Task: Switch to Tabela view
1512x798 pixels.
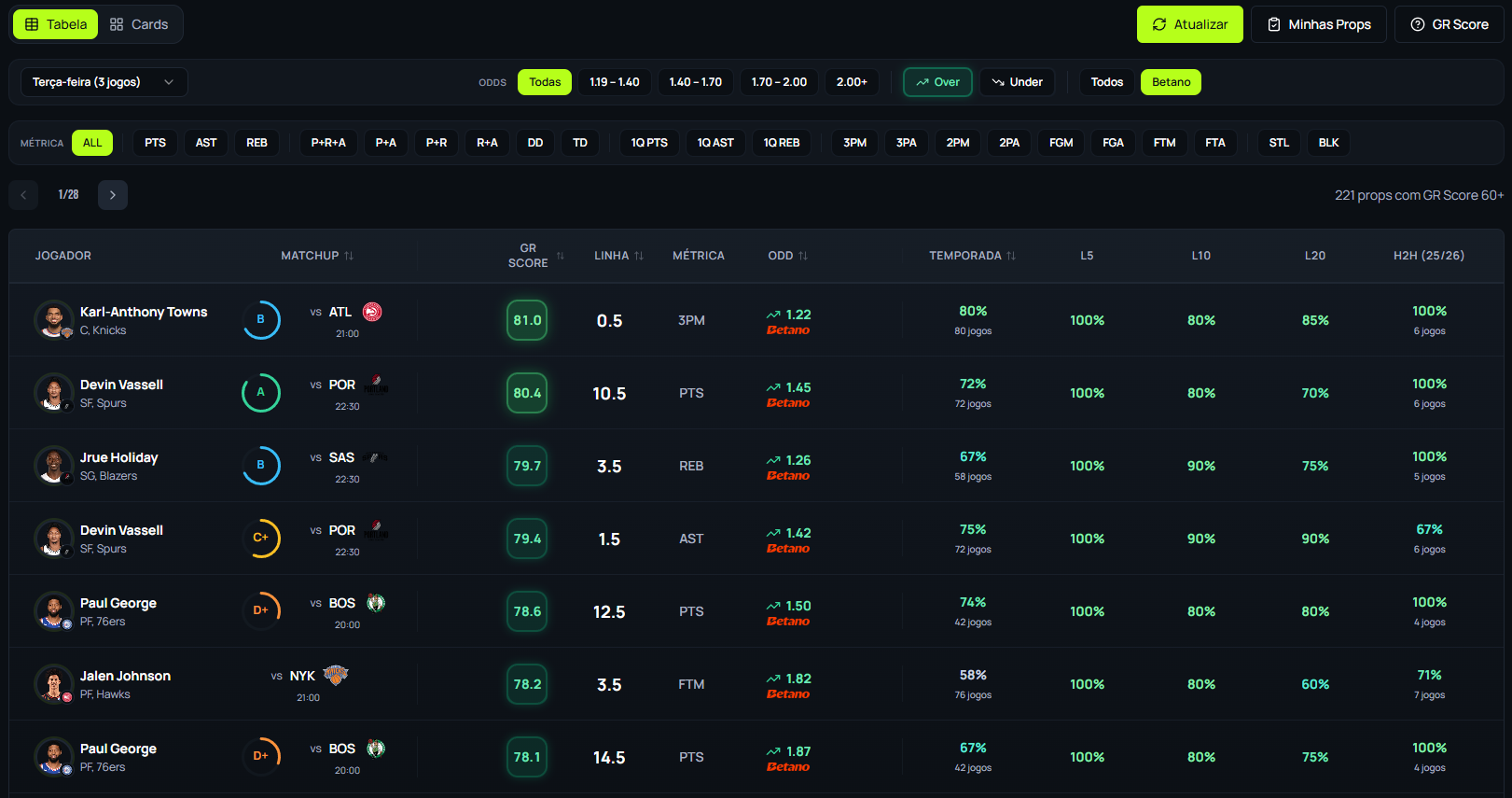Action: [55, 24]
